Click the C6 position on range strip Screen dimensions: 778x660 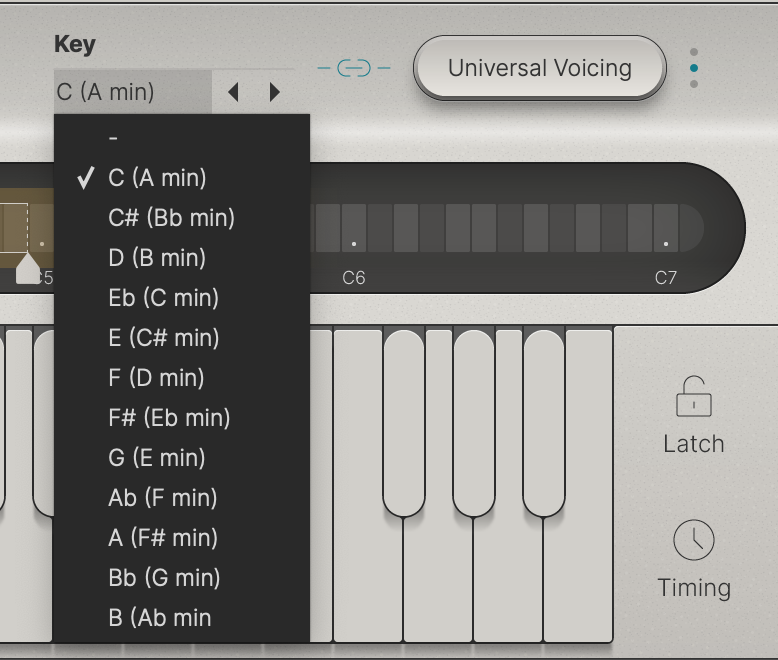(x=354, y=241)
